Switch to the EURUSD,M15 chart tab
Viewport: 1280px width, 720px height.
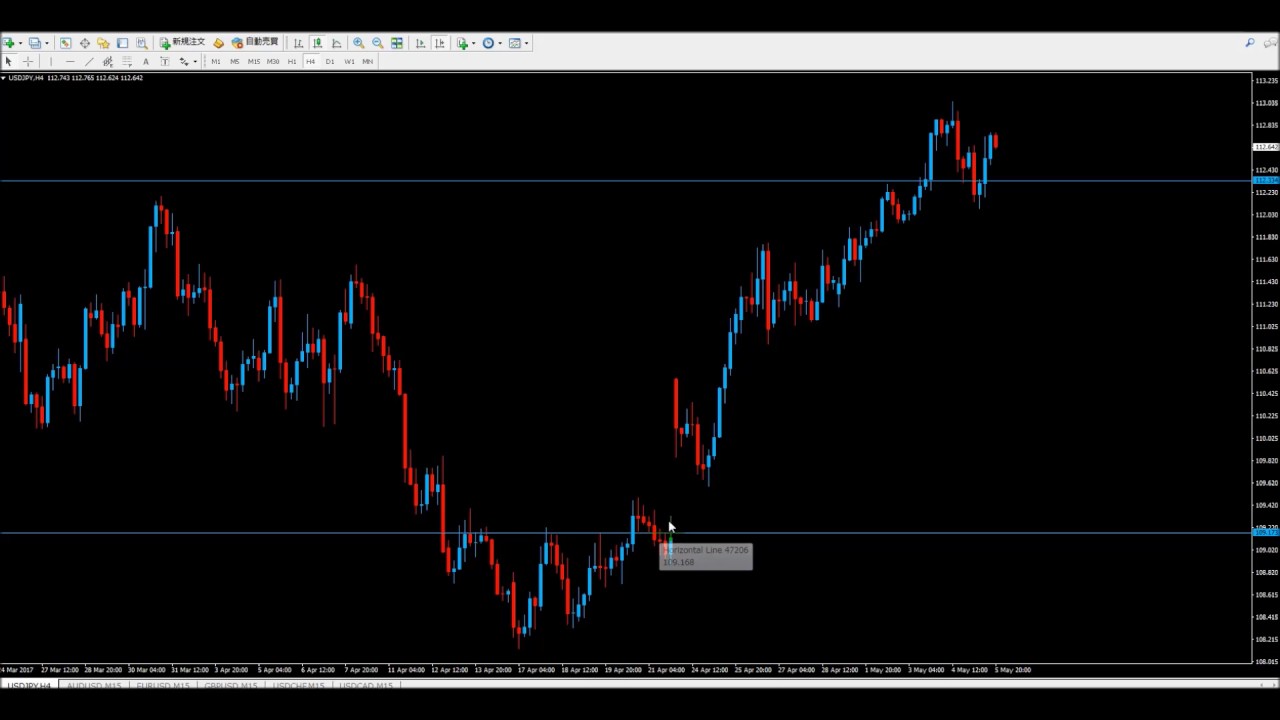coord(163,686)
